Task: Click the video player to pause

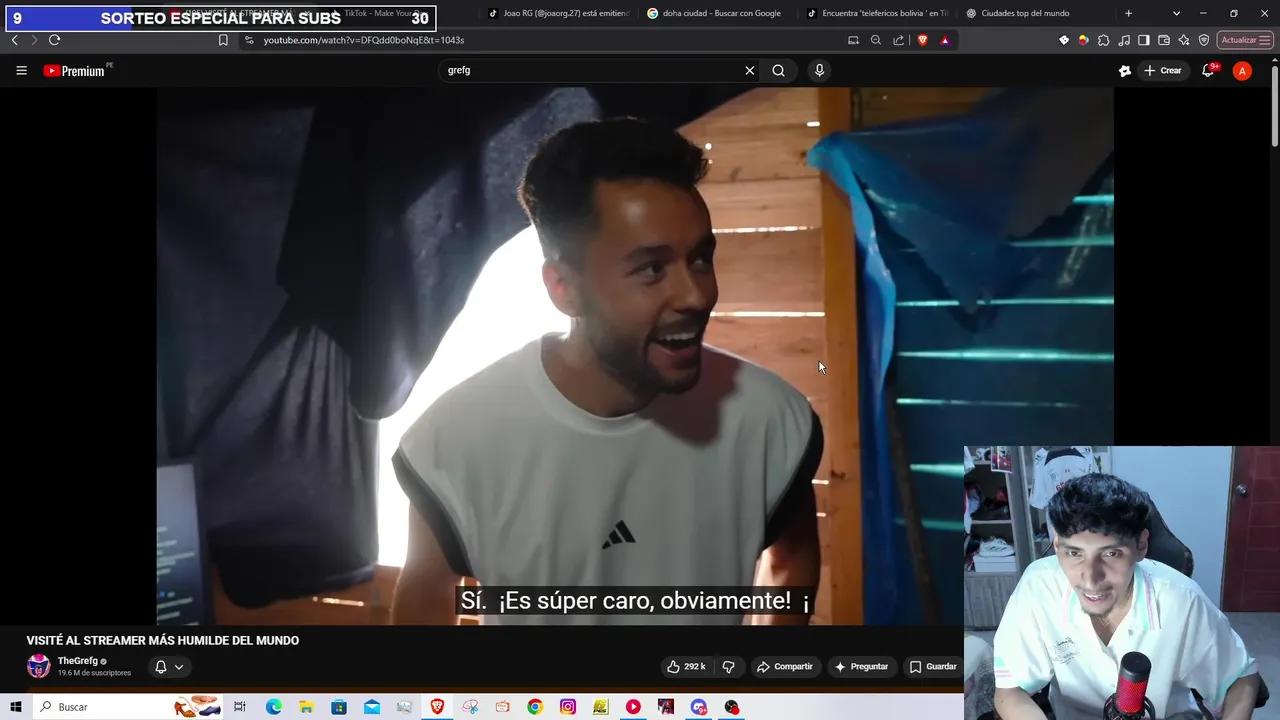Action: click(635, 356)
